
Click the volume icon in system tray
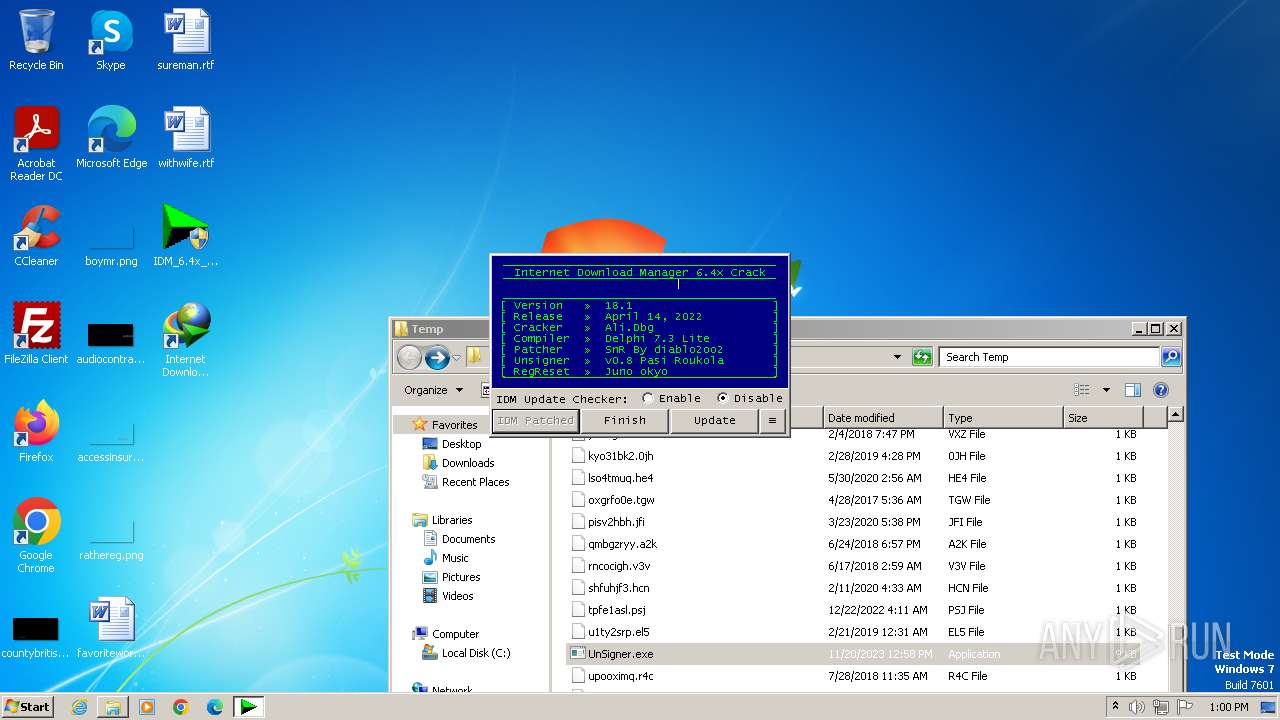click(1139, 707)
